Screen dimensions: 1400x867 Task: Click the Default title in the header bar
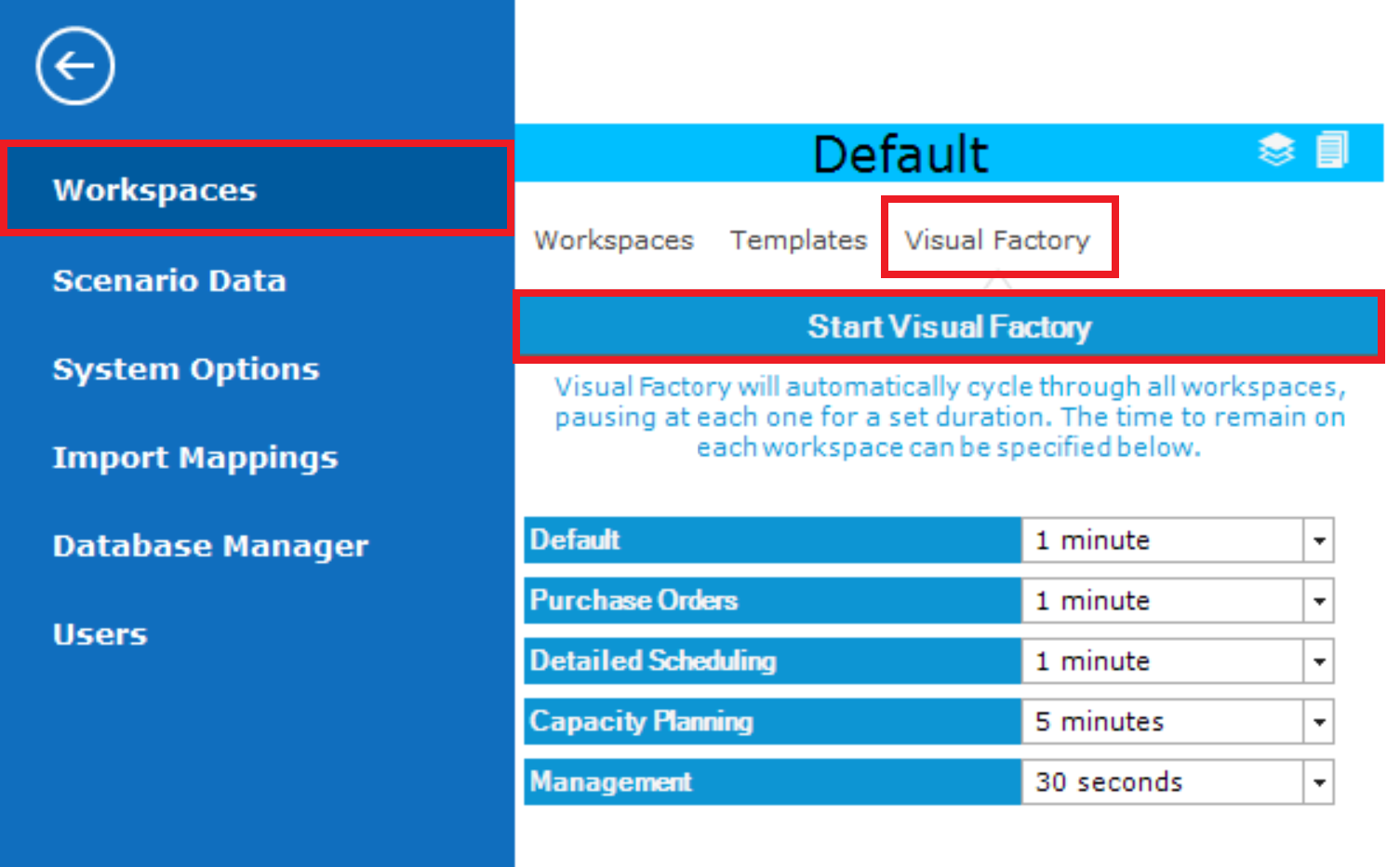900,153
